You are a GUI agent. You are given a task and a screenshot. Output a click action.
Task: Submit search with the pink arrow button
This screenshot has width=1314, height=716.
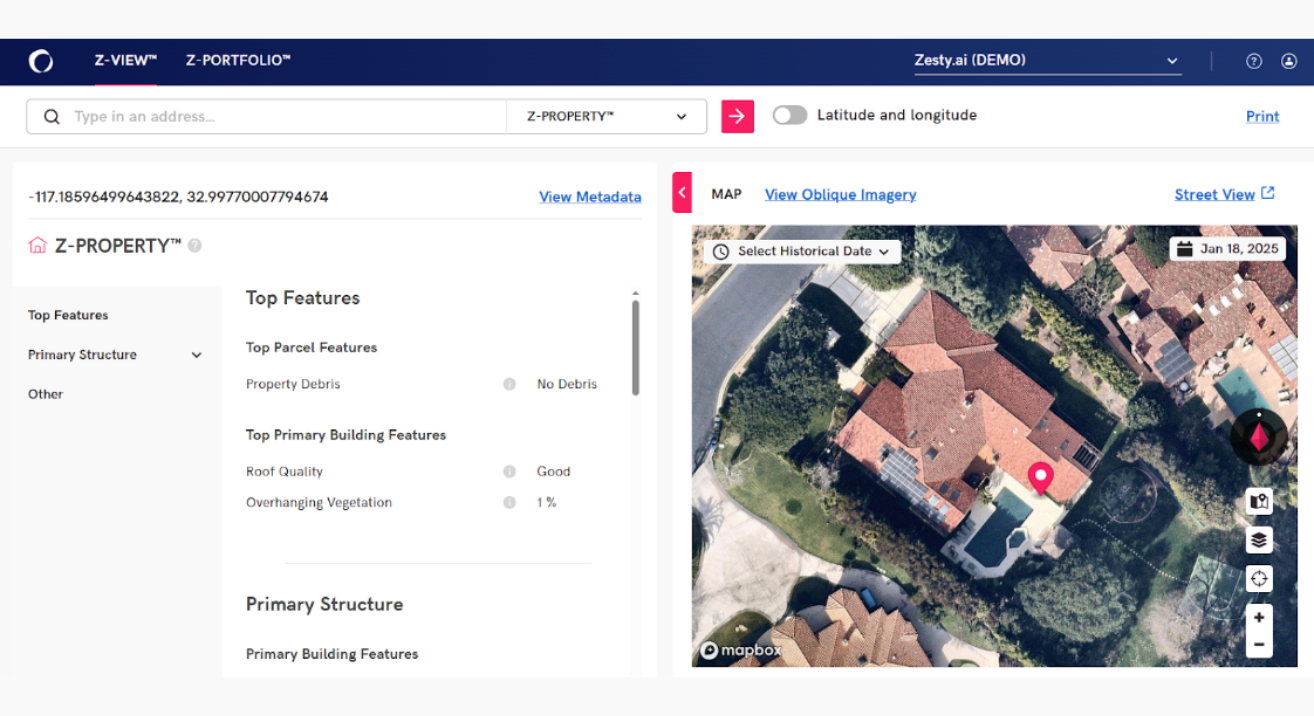tap(737, 116)
